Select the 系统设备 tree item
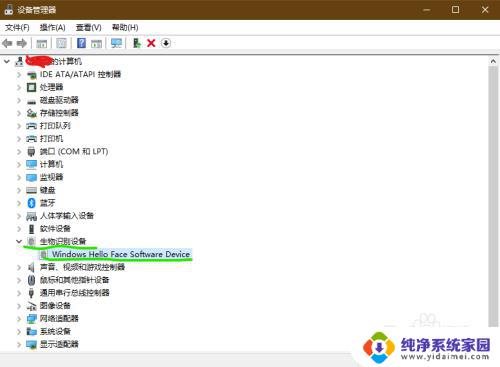Image resolution: width=500 pixels, height=367 pixels. point(55,332)
